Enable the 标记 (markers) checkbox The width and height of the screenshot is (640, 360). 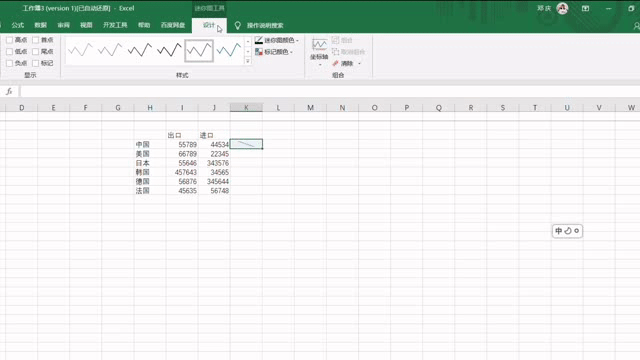[36, 63]
